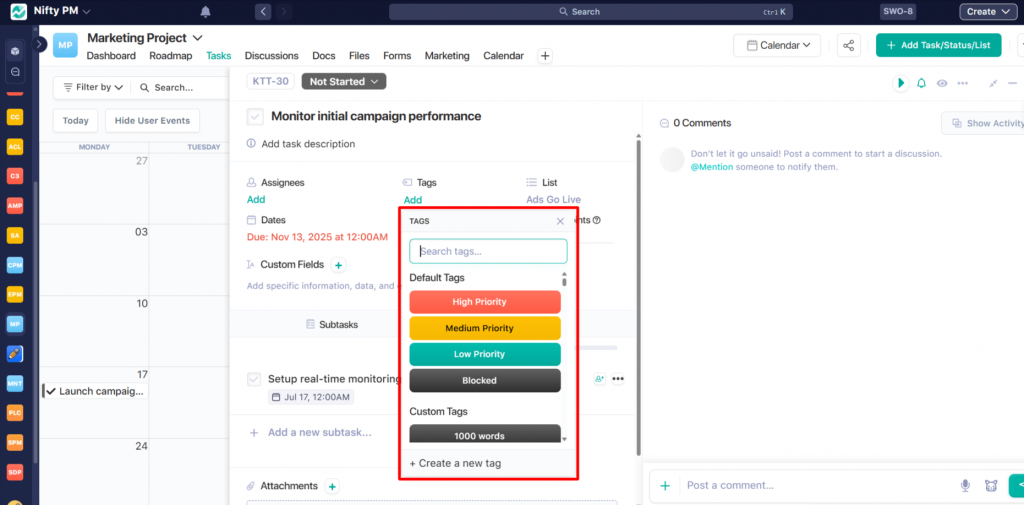Close the Tags popup
Viewport: 1024px width, 505px height.
(x=560, y=221)
